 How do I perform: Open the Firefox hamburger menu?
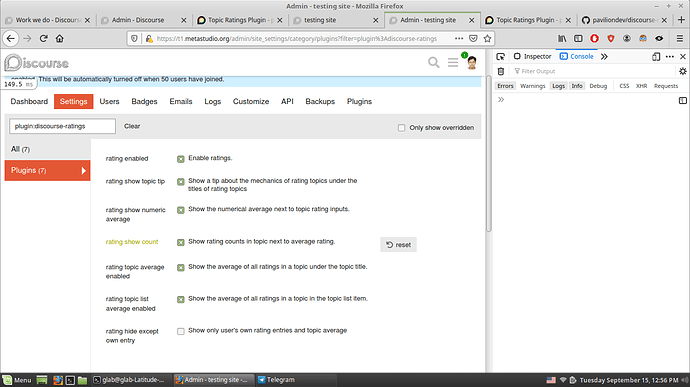[x=680, y=39]
